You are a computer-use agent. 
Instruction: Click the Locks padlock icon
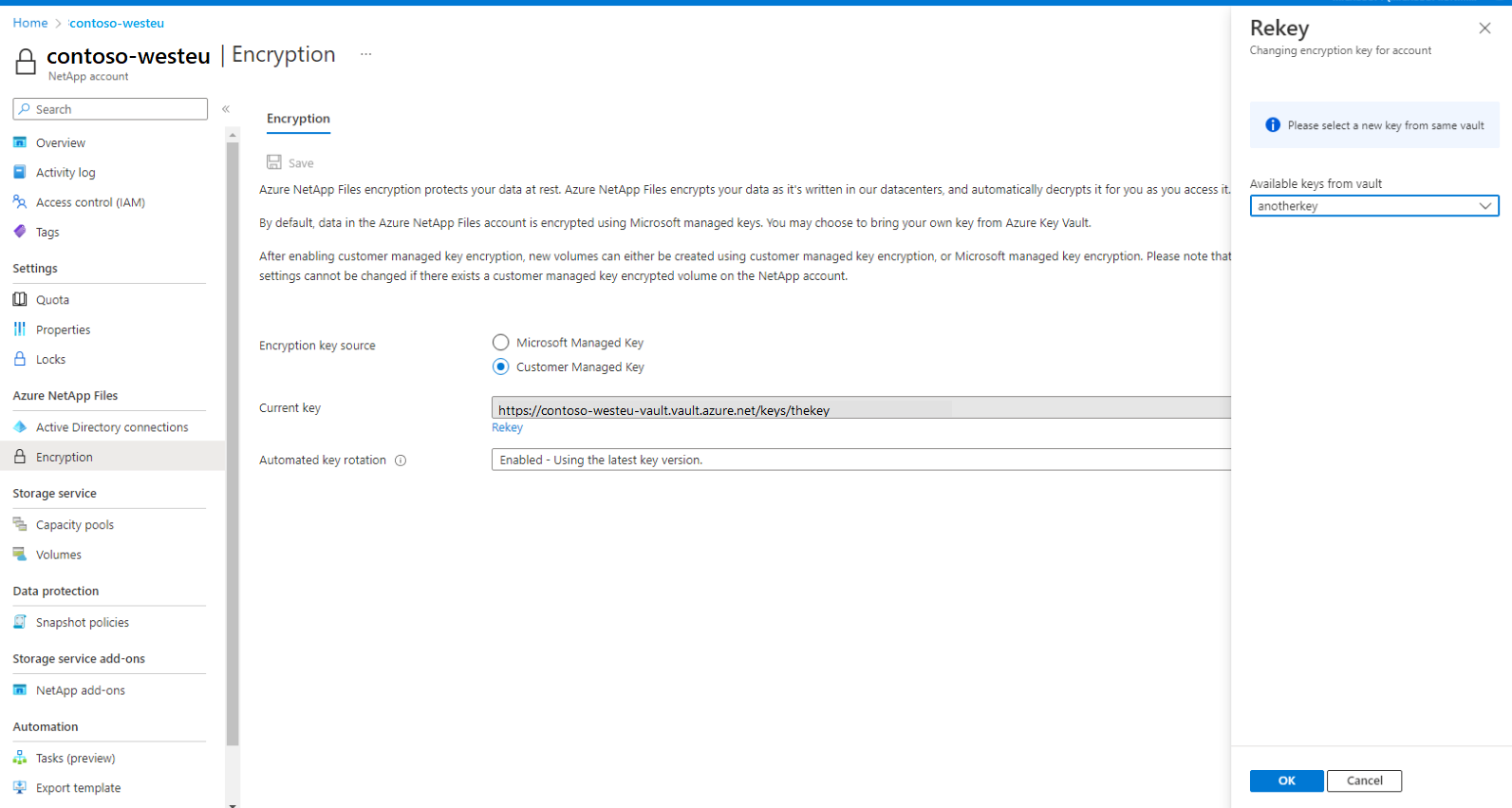(x=20, y=359)
